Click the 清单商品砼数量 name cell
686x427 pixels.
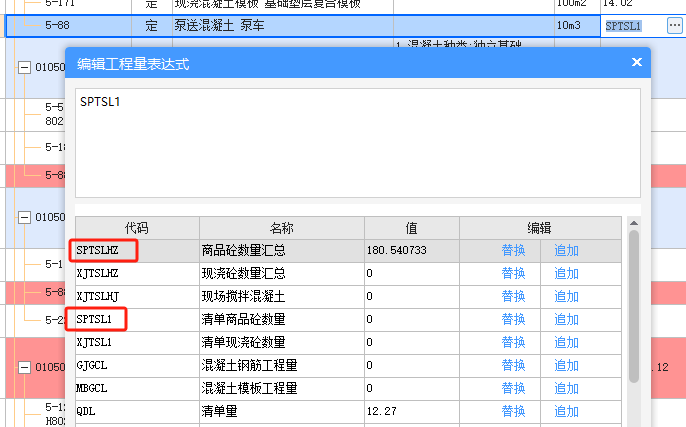[282, 320]
